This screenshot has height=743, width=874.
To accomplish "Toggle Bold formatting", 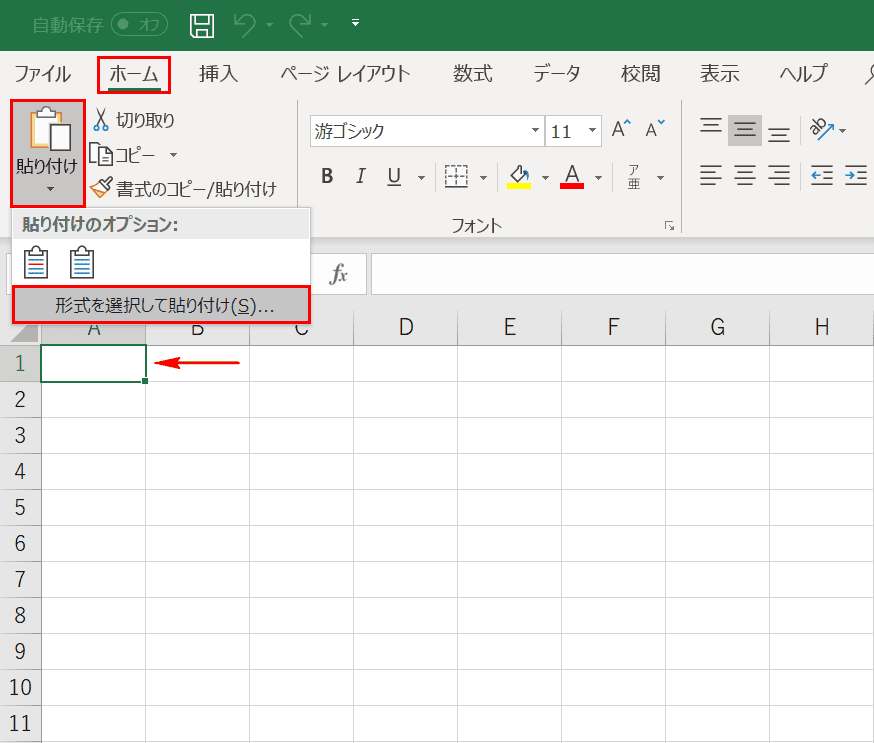I will coord(327,177).
